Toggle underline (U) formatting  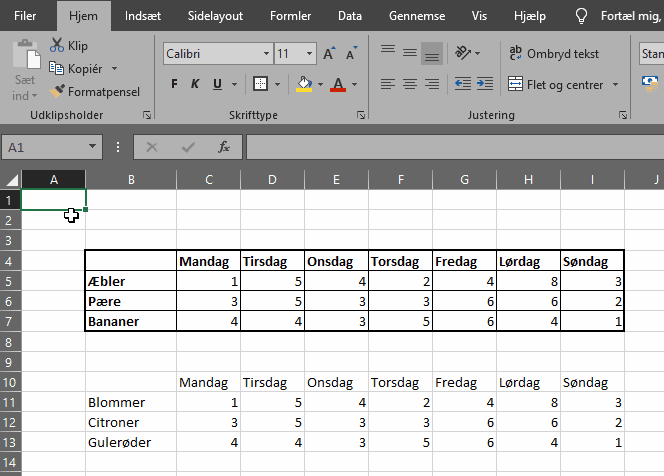click(216, 85)
